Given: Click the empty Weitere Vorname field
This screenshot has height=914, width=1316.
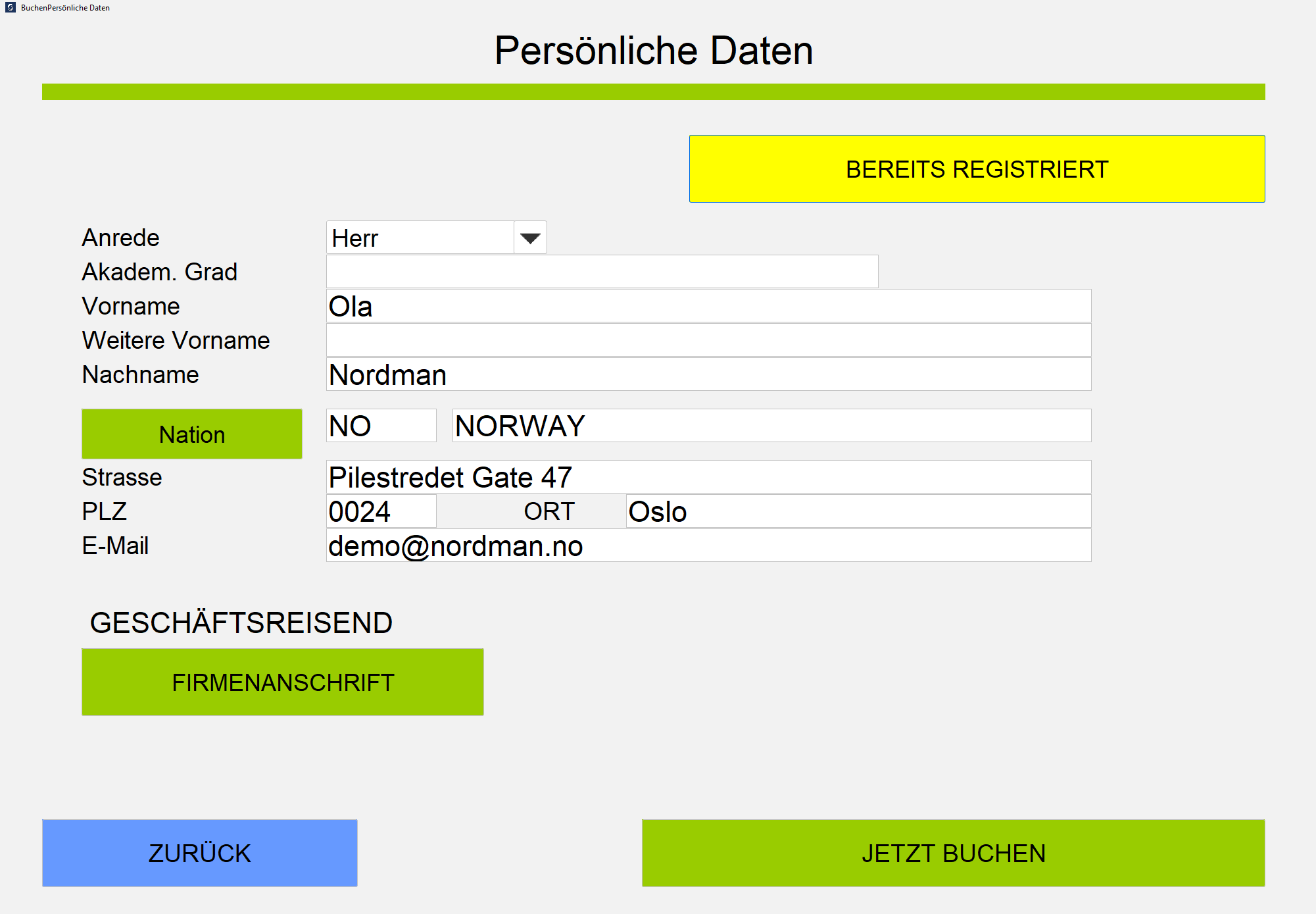Looking at the screenshot, I should (x=708, y=341).
